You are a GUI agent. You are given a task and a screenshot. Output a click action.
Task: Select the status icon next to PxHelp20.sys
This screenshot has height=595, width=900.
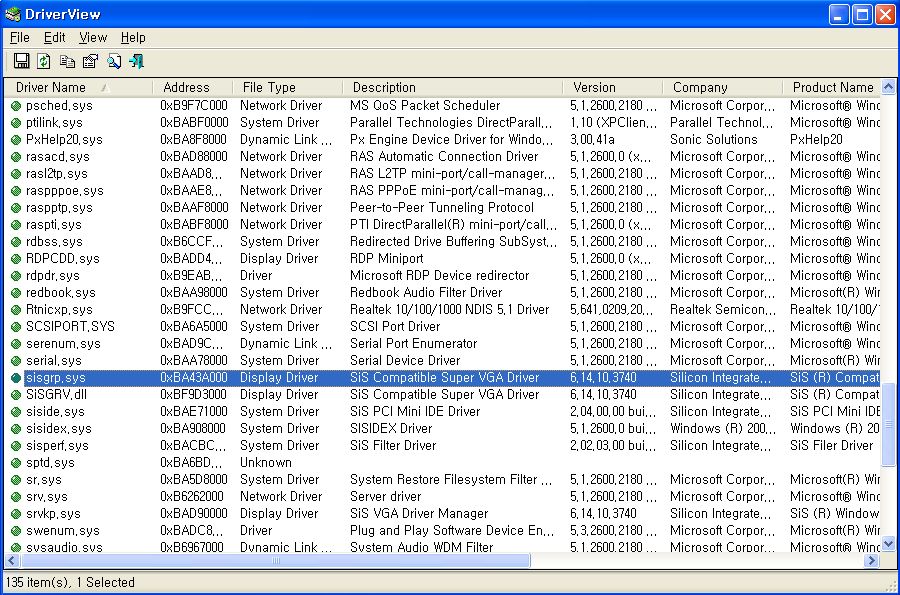click(16, 139)
